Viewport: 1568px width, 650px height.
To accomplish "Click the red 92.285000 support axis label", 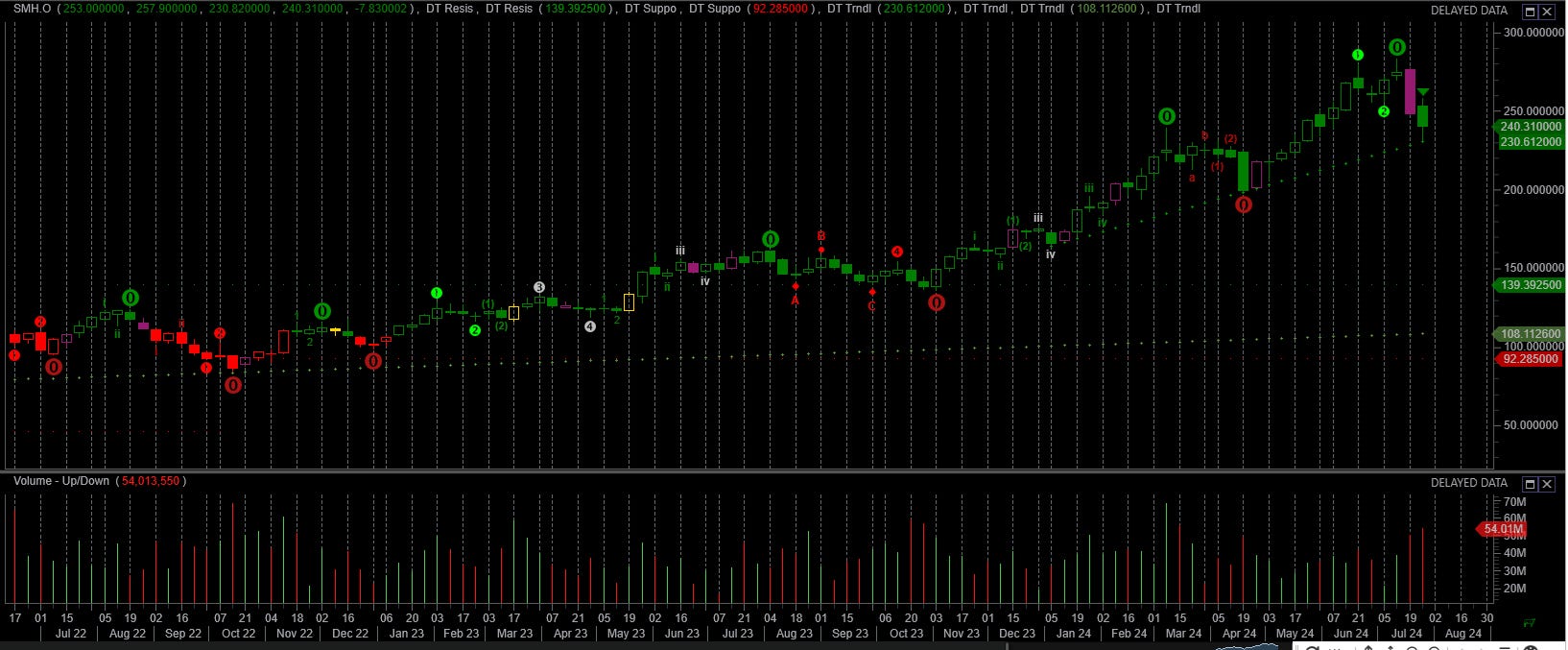I will tap(1531, 359).
